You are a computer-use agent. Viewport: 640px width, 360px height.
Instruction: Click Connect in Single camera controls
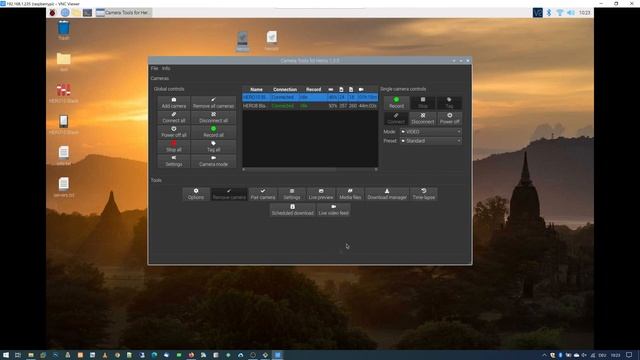(x=396, y=118)
